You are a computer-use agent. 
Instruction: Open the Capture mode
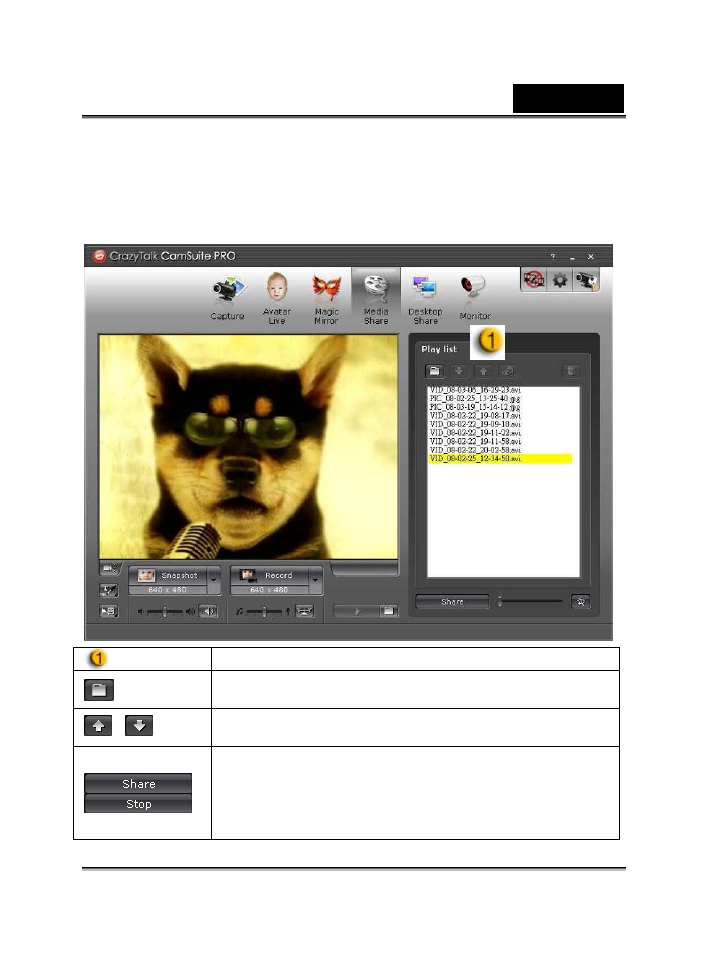pyautogui.click(x=227, y=297)
